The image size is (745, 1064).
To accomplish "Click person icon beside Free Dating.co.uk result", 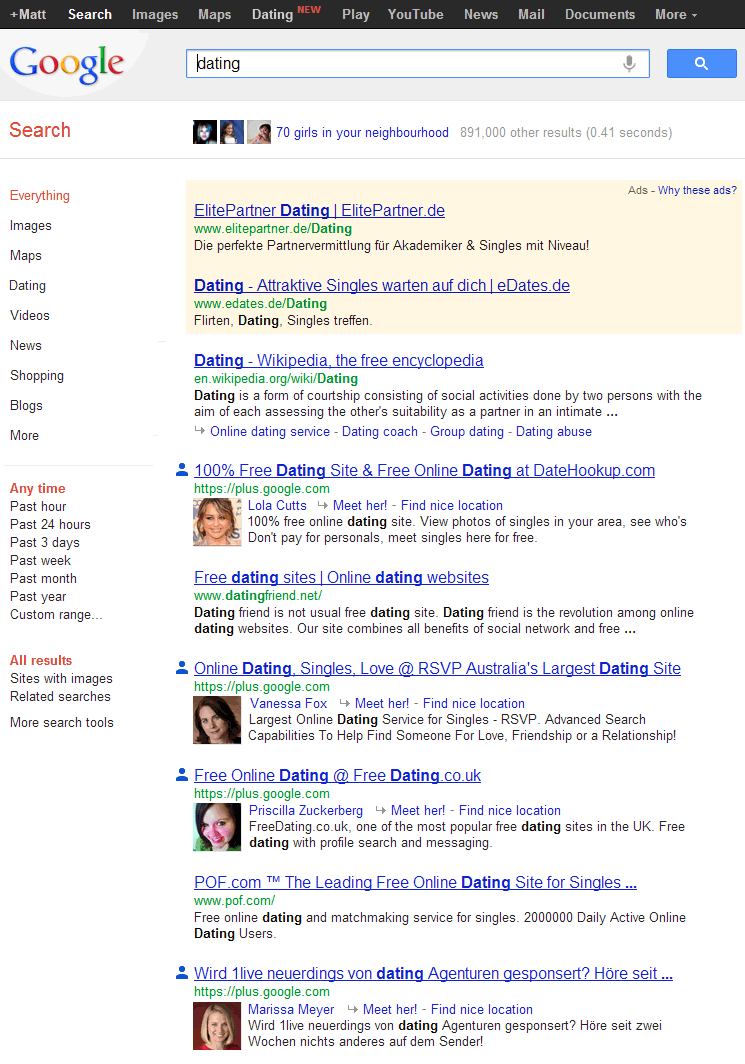I will [x=182, y=774].
